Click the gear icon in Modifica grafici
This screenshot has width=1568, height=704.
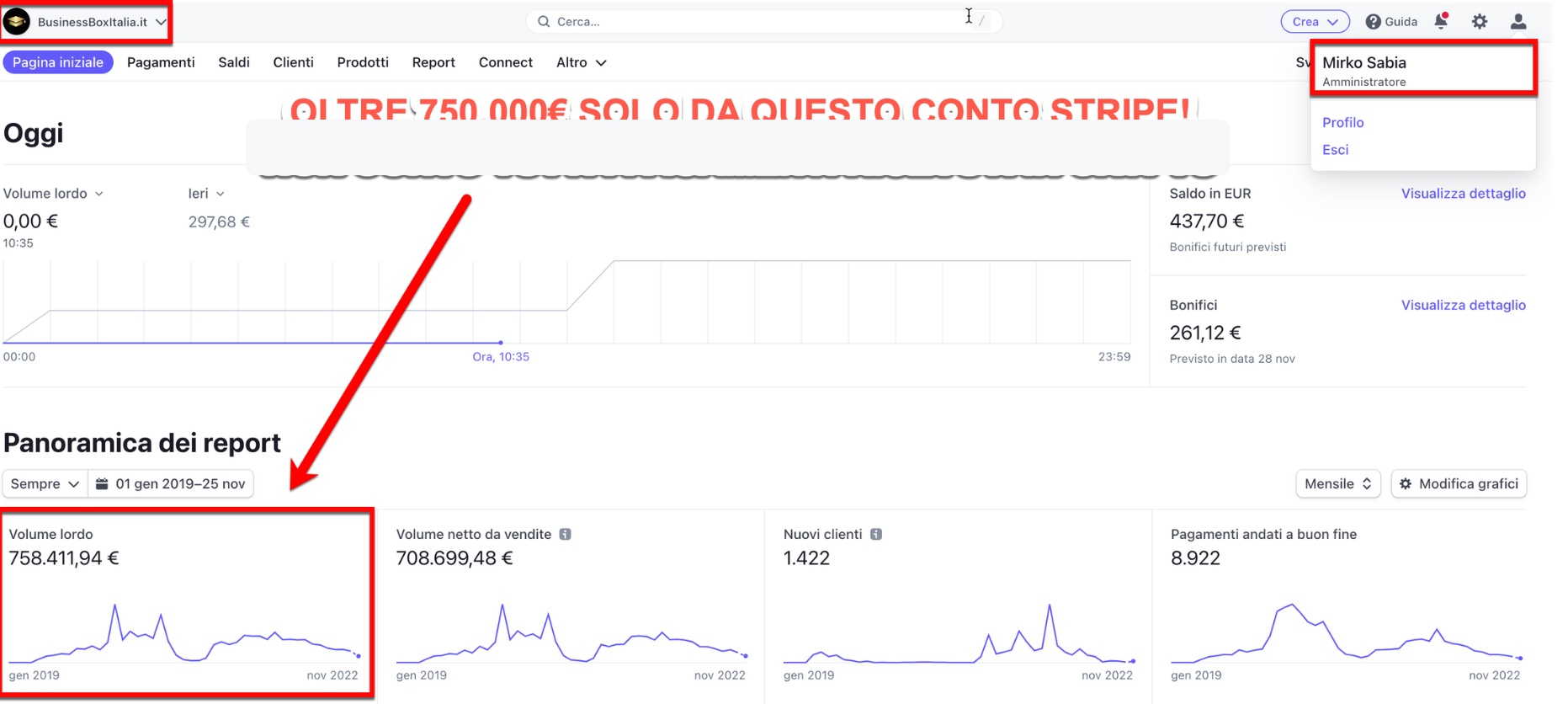point(1405,483)
